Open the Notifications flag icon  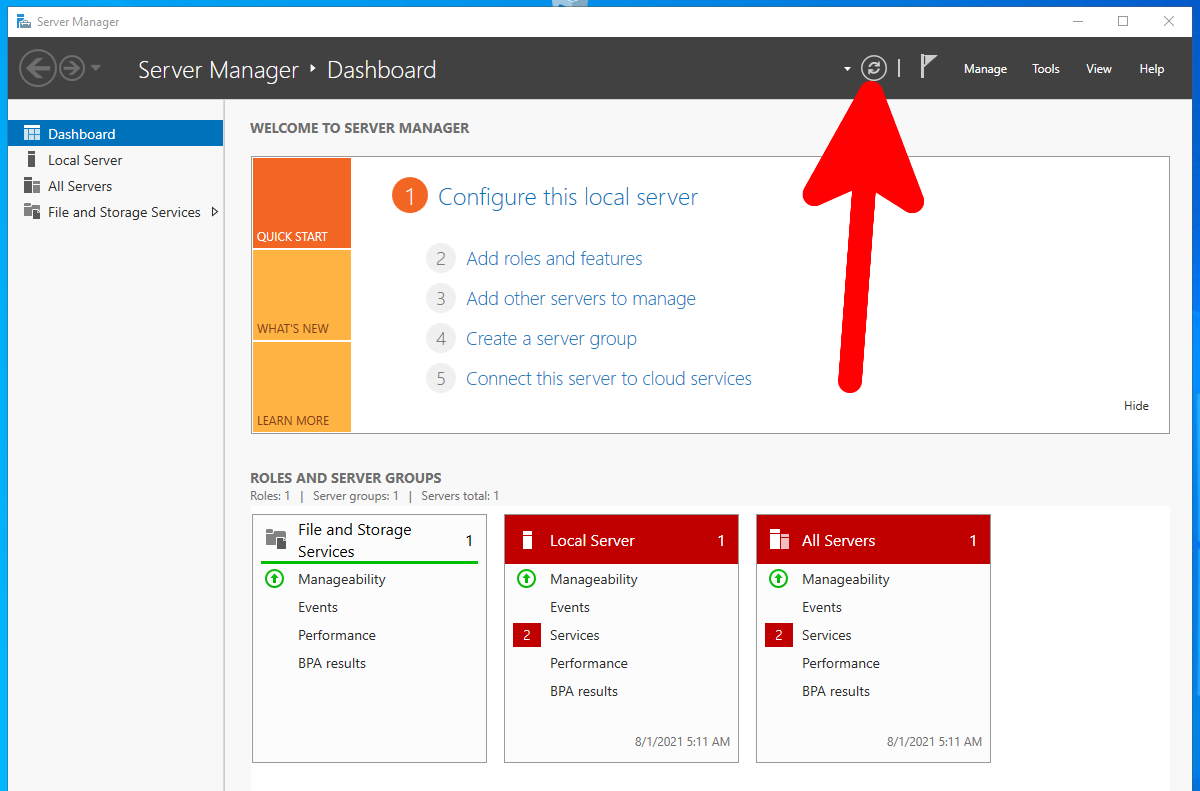(x=928, y=67)
